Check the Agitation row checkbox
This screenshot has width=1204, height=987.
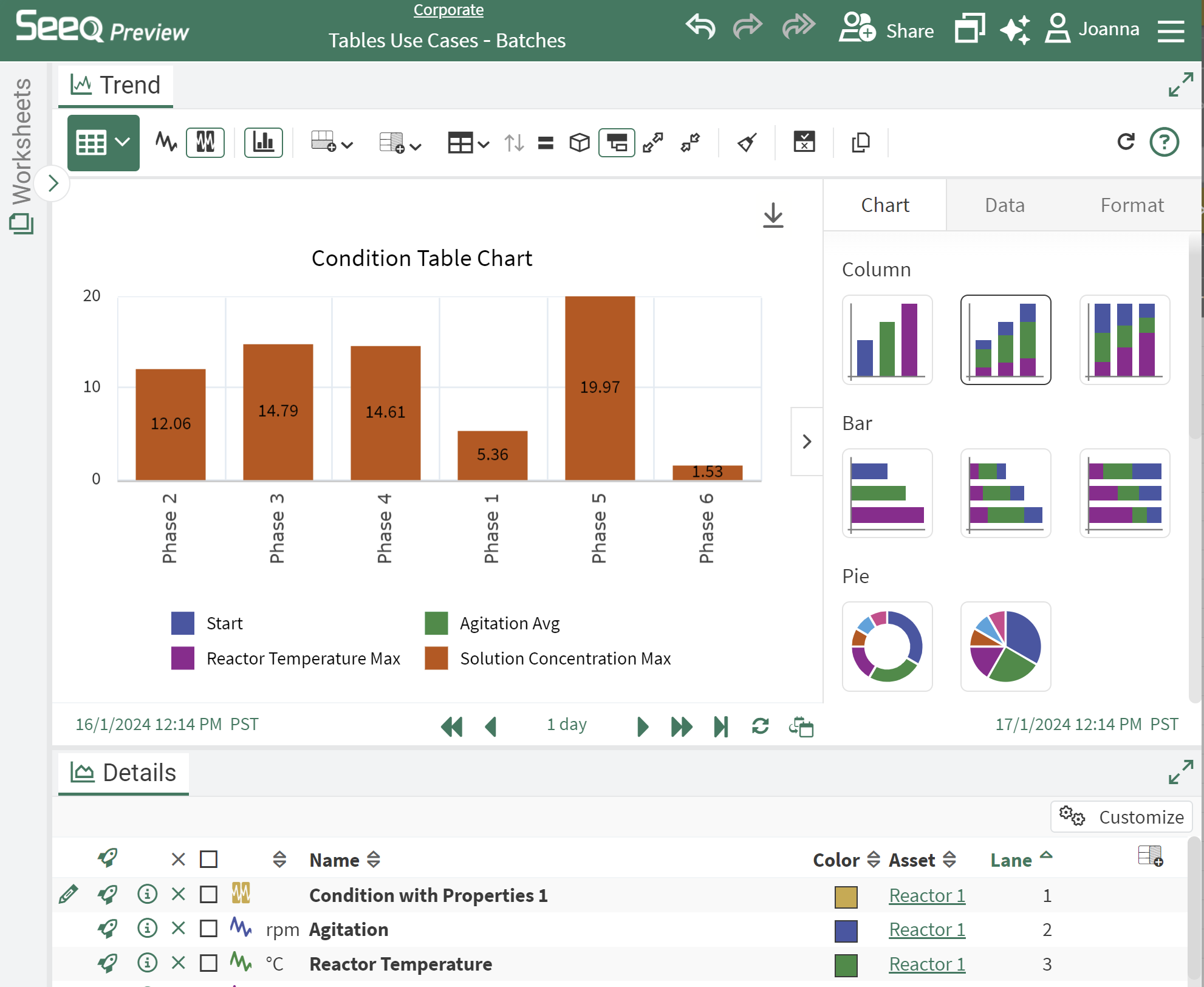209,928
